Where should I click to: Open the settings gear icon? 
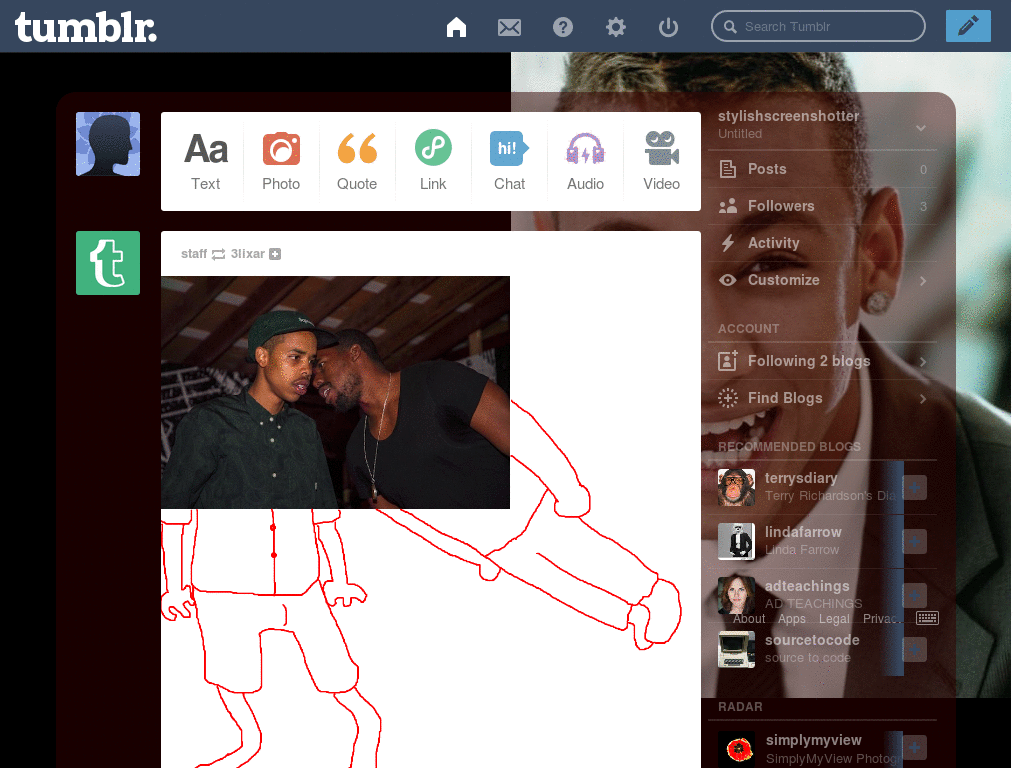coord(615,27)
